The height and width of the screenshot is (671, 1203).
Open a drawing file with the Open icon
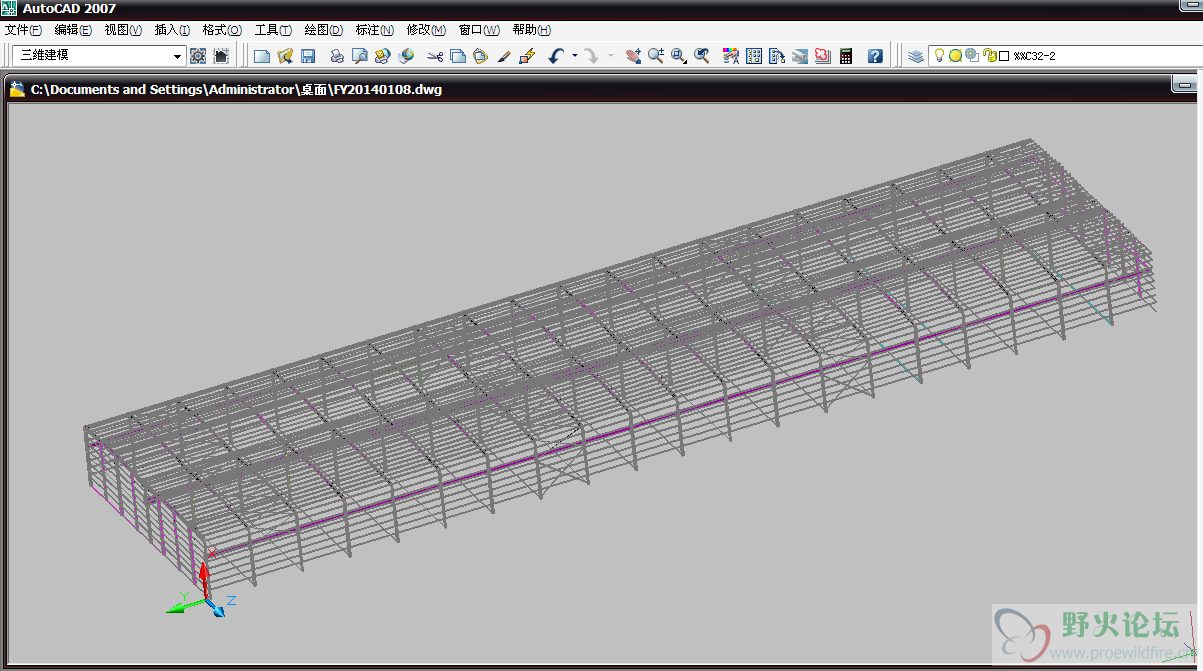pos(285,56)
